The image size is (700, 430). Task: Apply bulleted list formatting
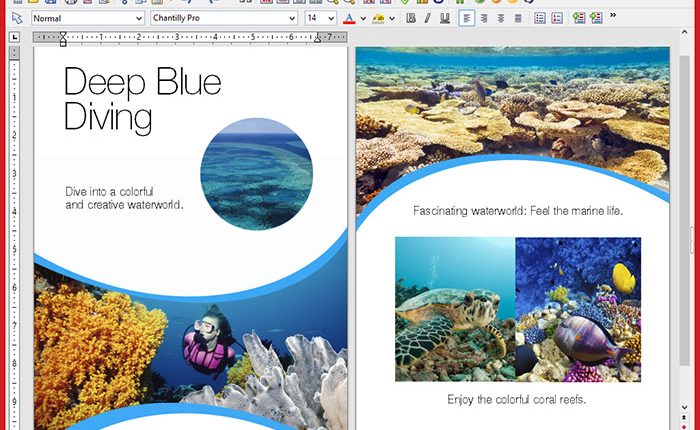538,18
